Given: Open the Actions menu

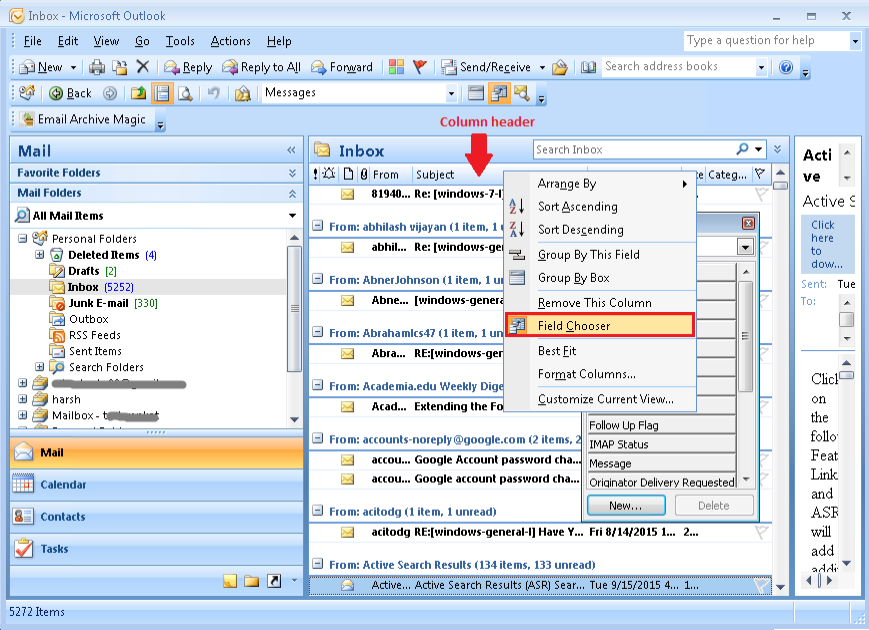Looking at the screenshot, I should (231, 41).
